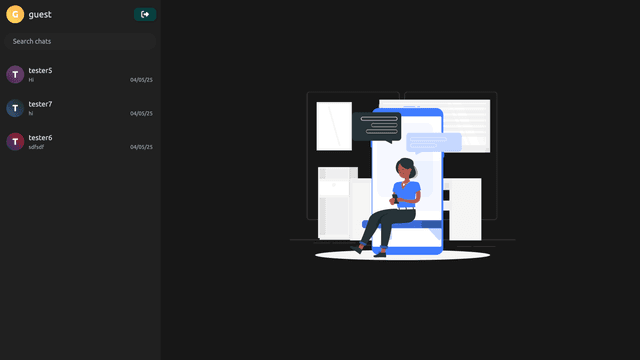The height and width of the screenshot is (360, 640).
Task: Click tester5's last message "Hi"
Action: pos(31,80)
